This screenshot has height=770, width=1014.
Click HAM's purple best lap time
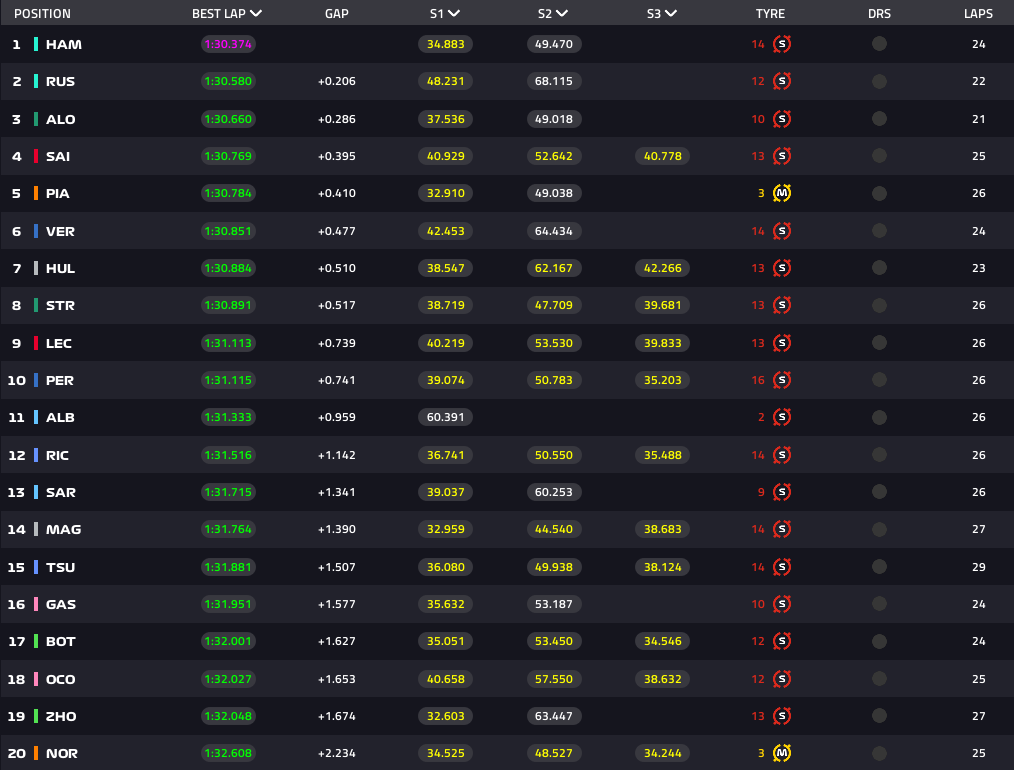click(x=228, y=44)
